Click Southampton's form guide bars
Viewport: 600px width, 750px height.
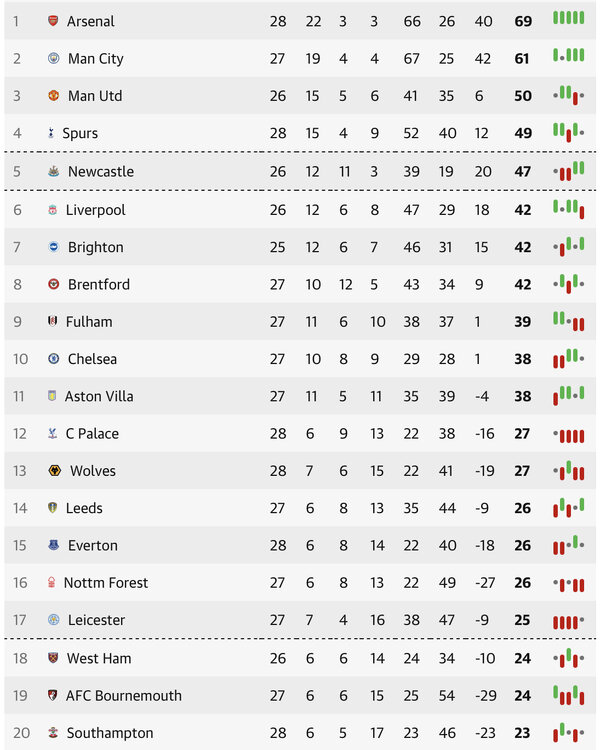pyautogui.click(x=568, y=732)
